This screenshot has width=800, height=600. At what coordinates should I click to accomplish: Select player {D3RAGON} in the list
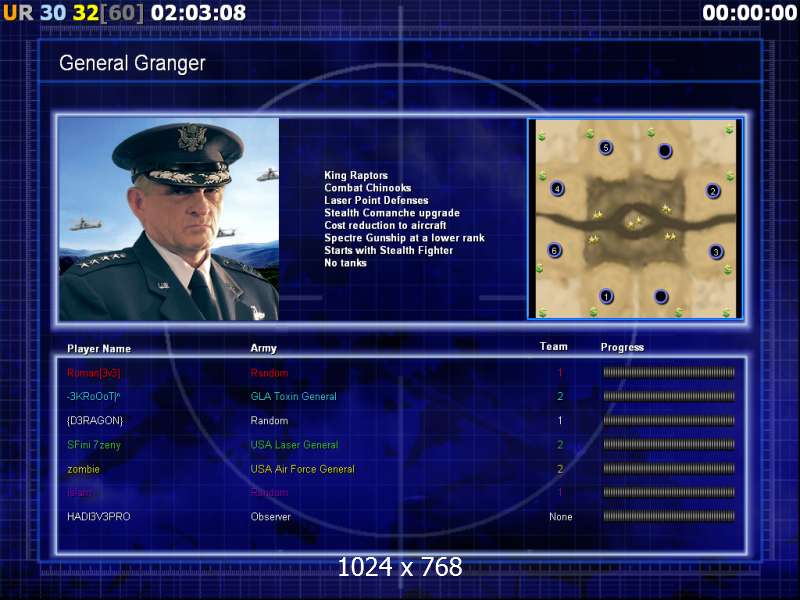coord(95,420)
